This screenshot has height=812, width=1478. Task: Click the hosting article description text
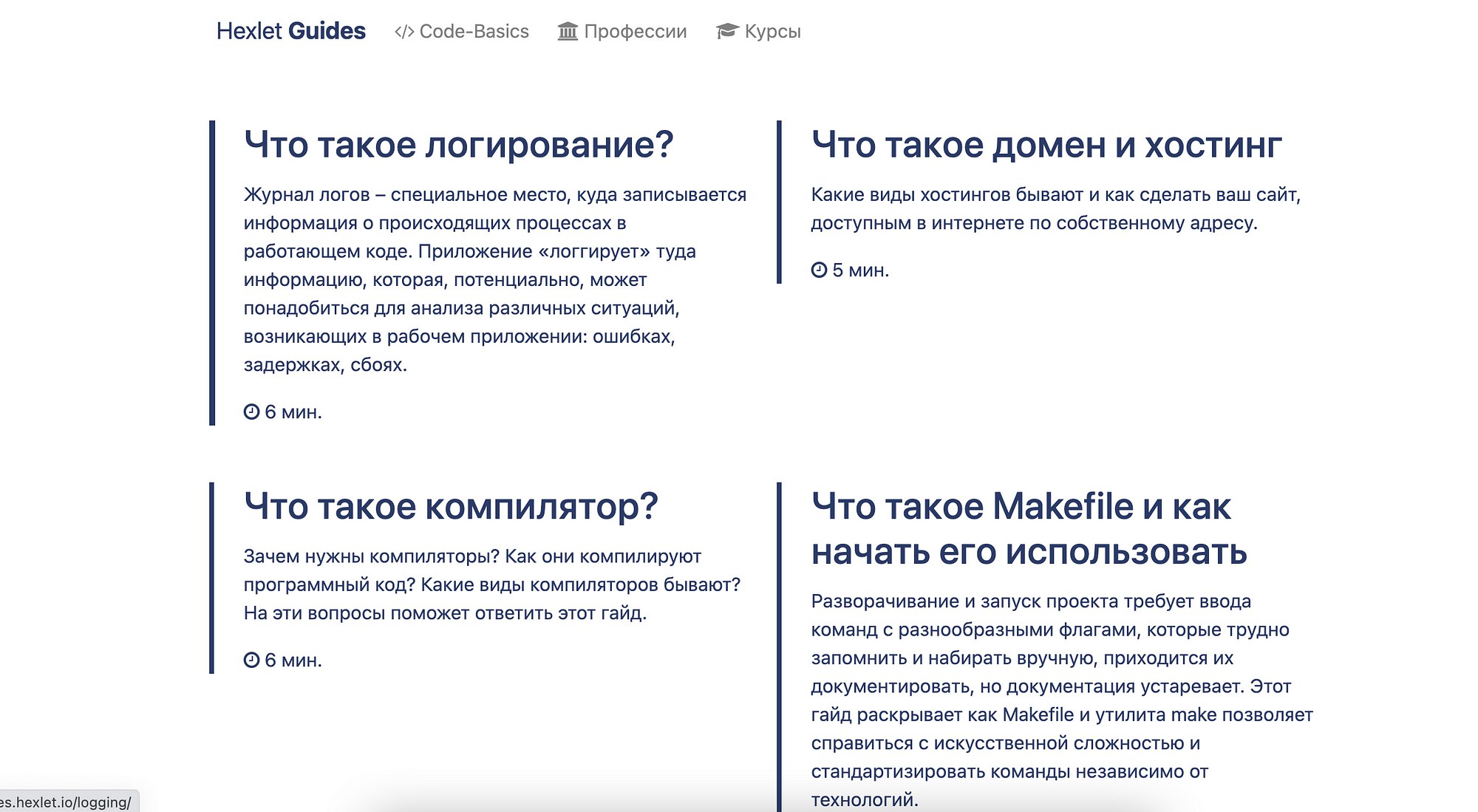1055,209
